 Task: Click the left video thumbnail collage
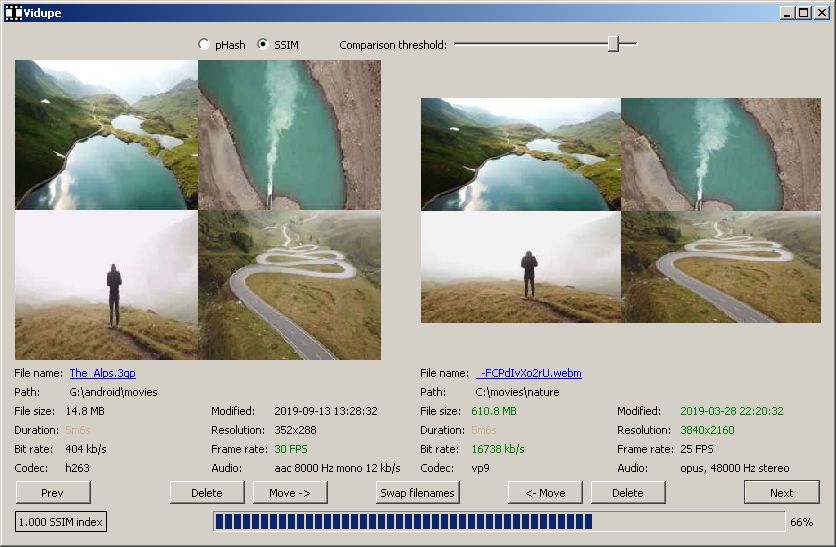(198, 210)
